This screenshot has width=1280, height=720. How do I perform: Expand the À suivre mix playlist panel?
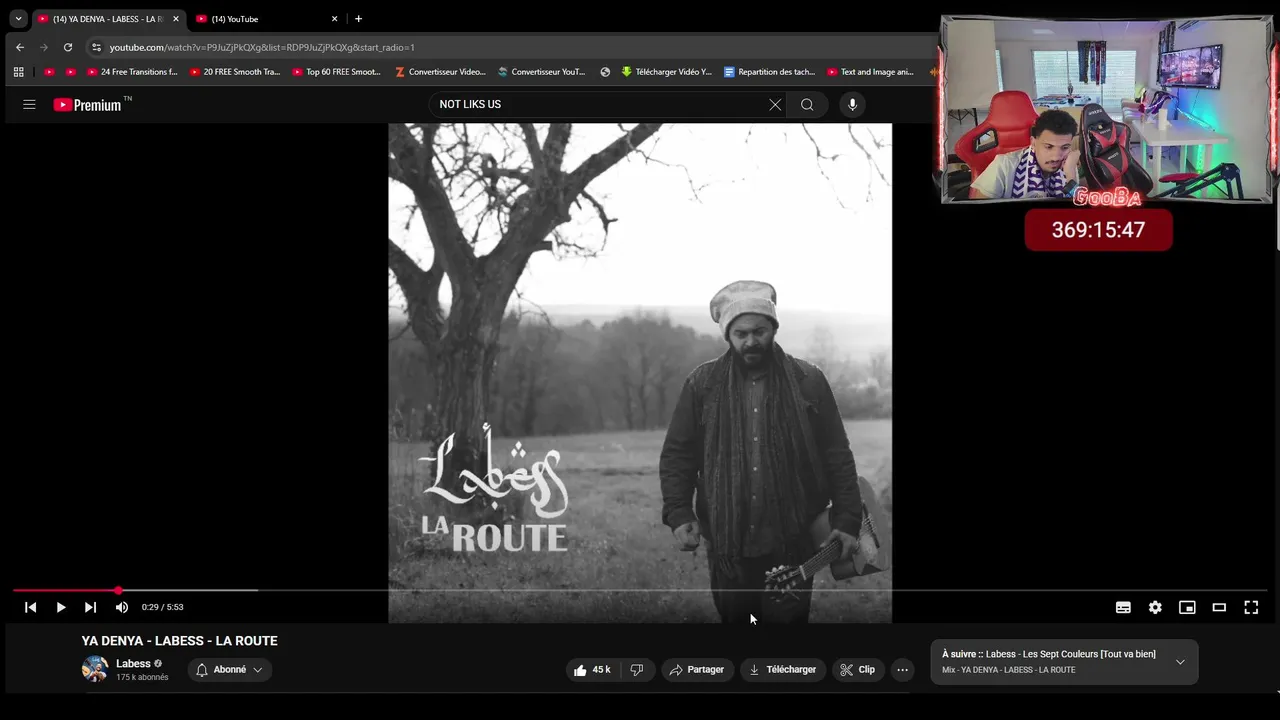1180,662
